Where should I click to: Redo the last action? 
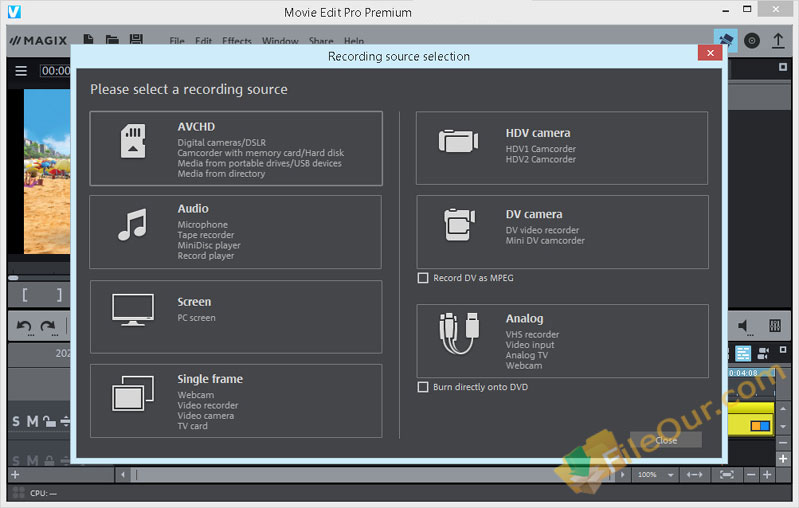48,326
